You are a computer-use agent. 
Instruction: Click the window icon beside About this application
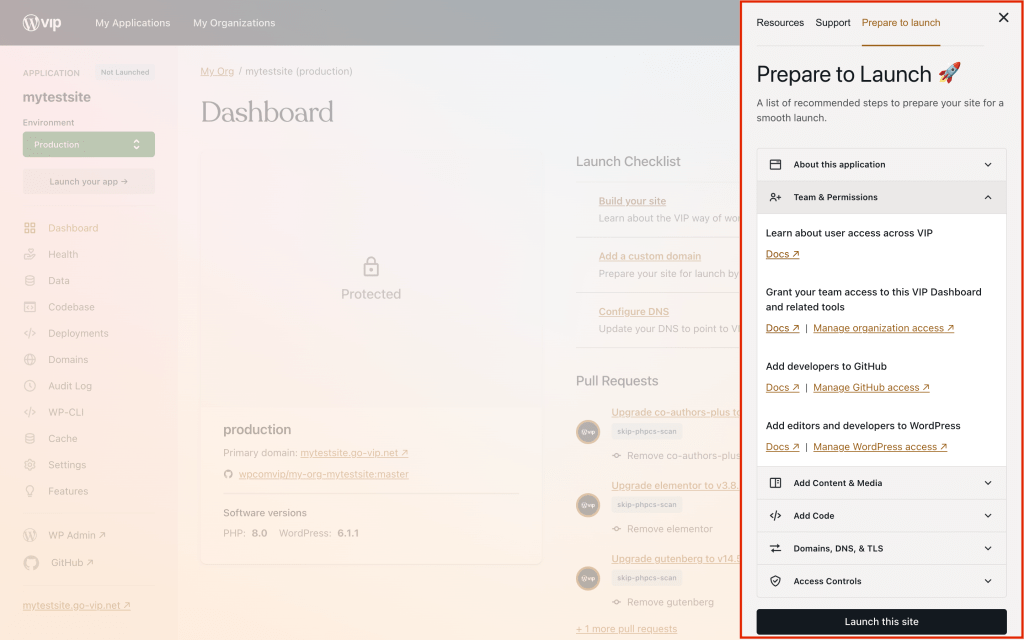(775, 165)
